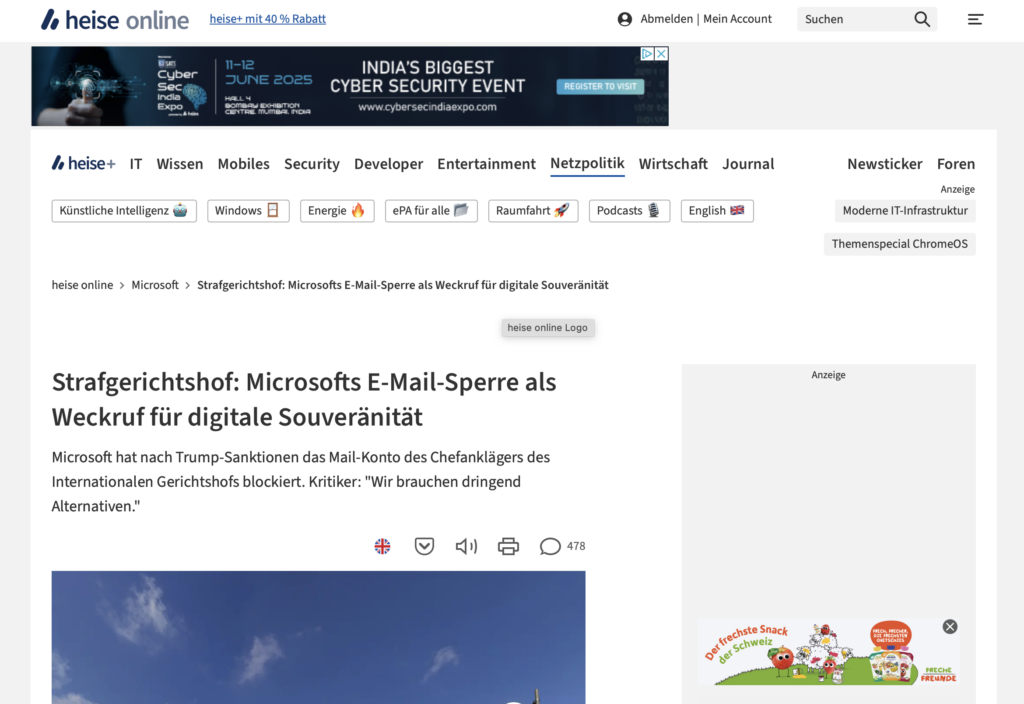Click the read-aloud speaker icon

point(466,546)
